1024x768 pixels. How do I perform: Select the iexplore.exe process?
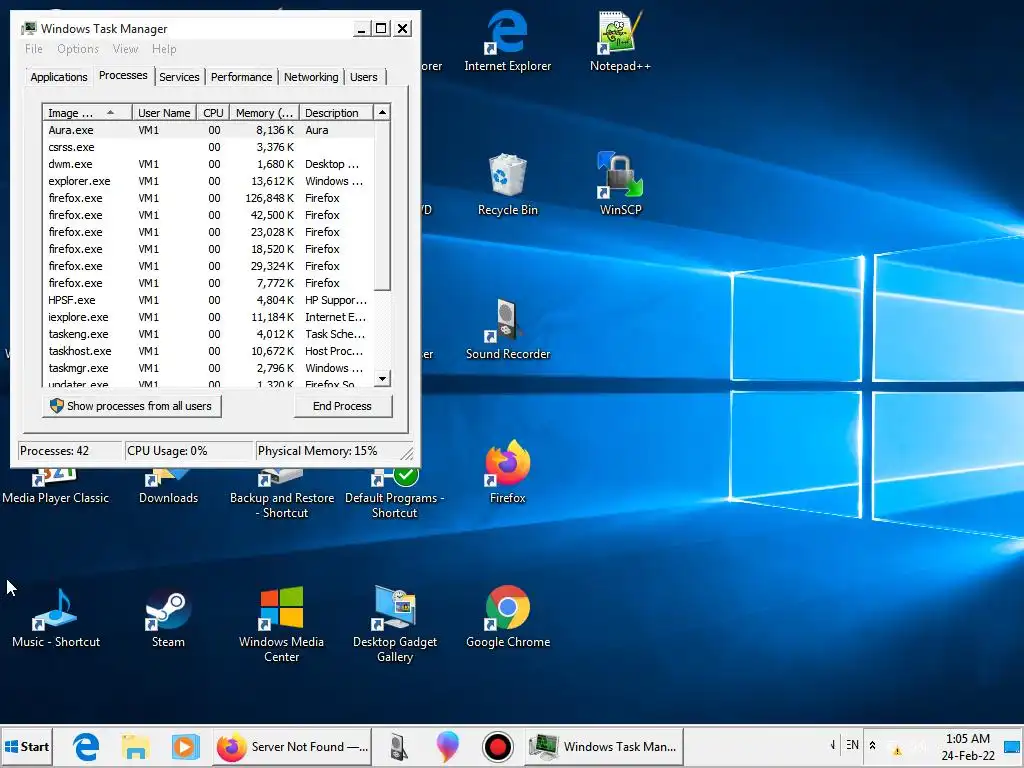(x=208, y=317)
